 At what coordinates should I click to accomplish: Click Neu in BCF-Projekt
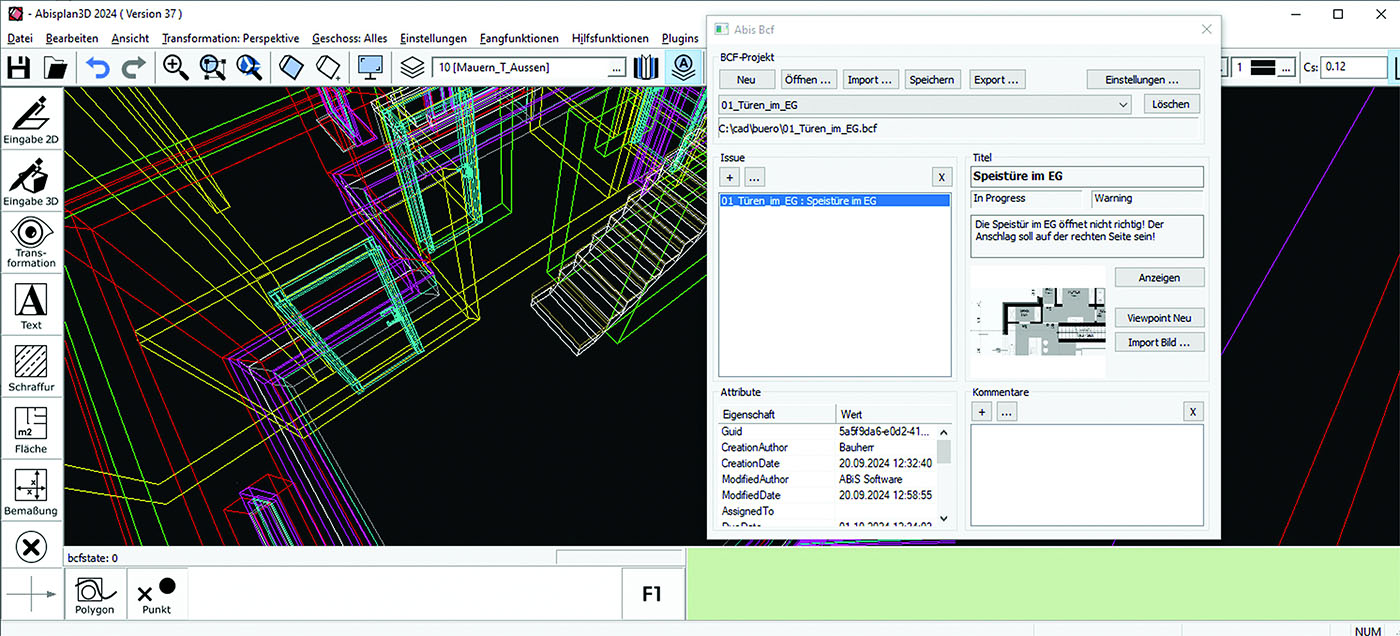[x=746, y=80]
